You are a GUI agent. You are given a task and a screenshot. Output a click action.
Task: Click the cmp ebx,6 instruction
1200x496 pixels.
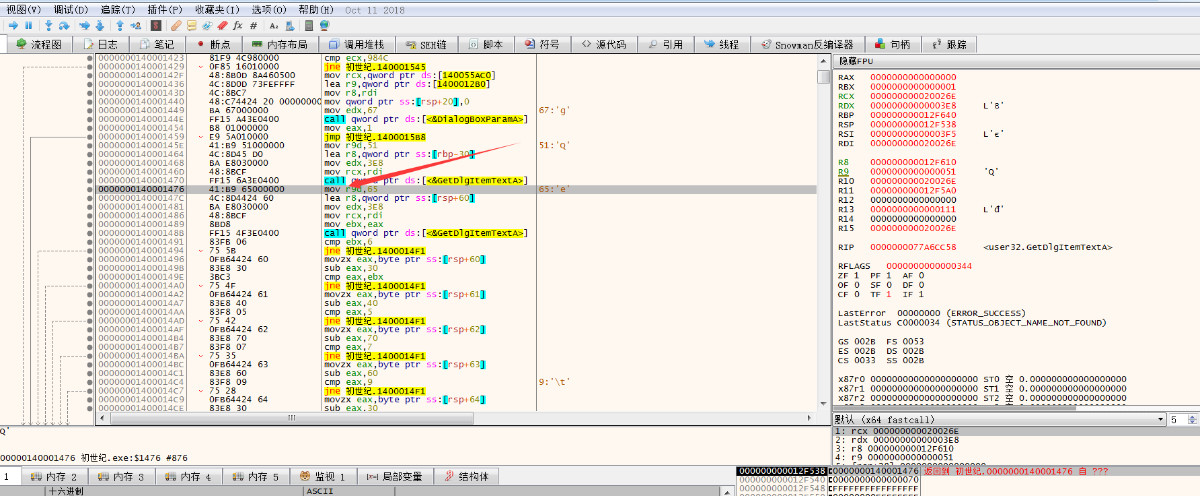[347, 240]
